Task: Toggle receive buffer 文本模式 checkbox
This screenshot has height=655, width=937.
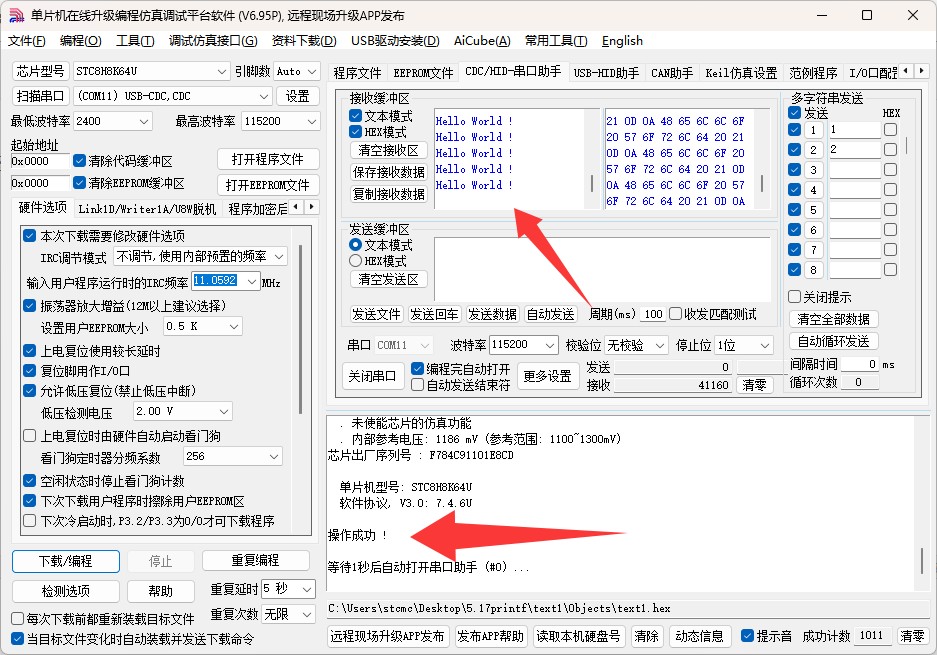Action: coord(356,115)
